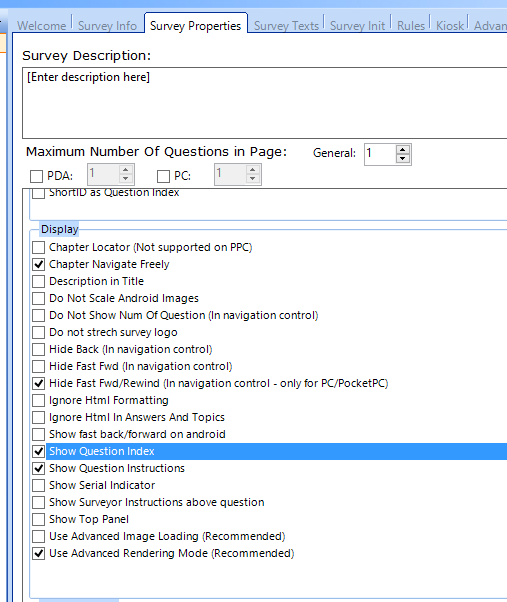This screenshot has width=507, height=602.
Task: Check ShortID as Question Index
Action: [38, 193]
